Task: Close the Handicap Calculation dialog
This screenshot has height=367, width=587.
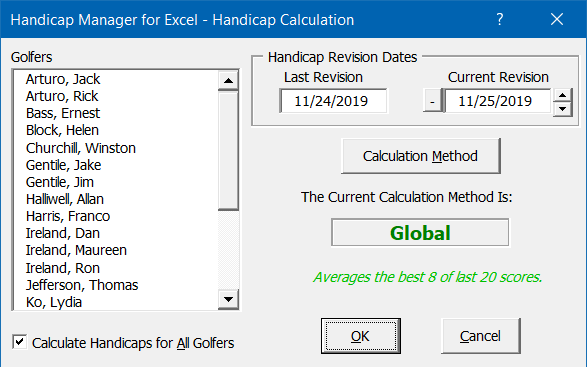Action: (x=557, y=19)
